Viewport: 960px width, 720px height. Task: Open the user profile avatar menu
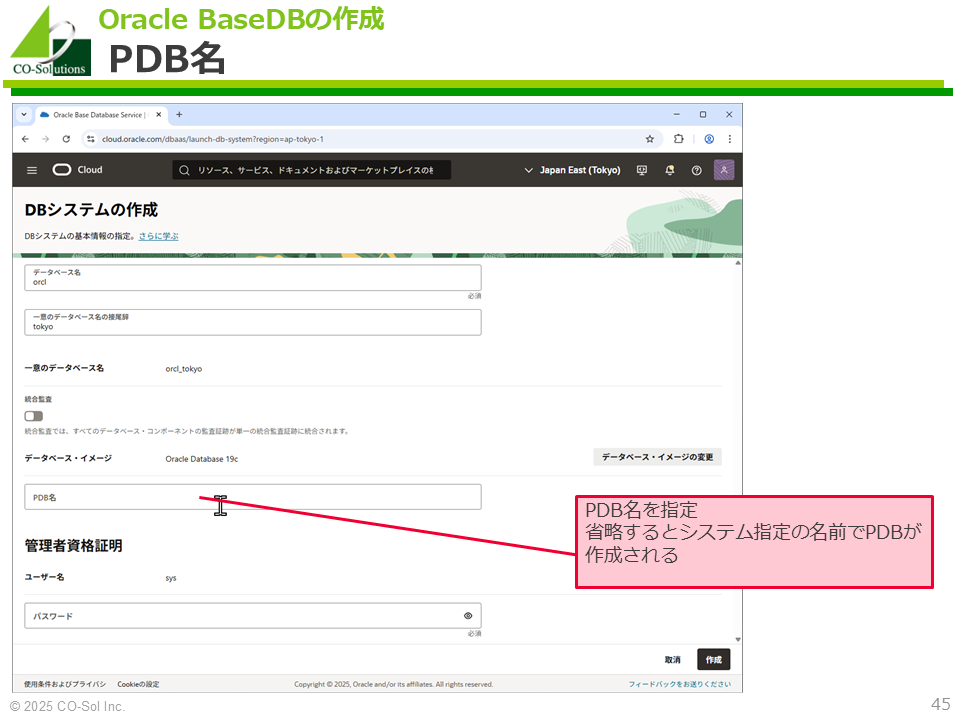coord(724,170)
